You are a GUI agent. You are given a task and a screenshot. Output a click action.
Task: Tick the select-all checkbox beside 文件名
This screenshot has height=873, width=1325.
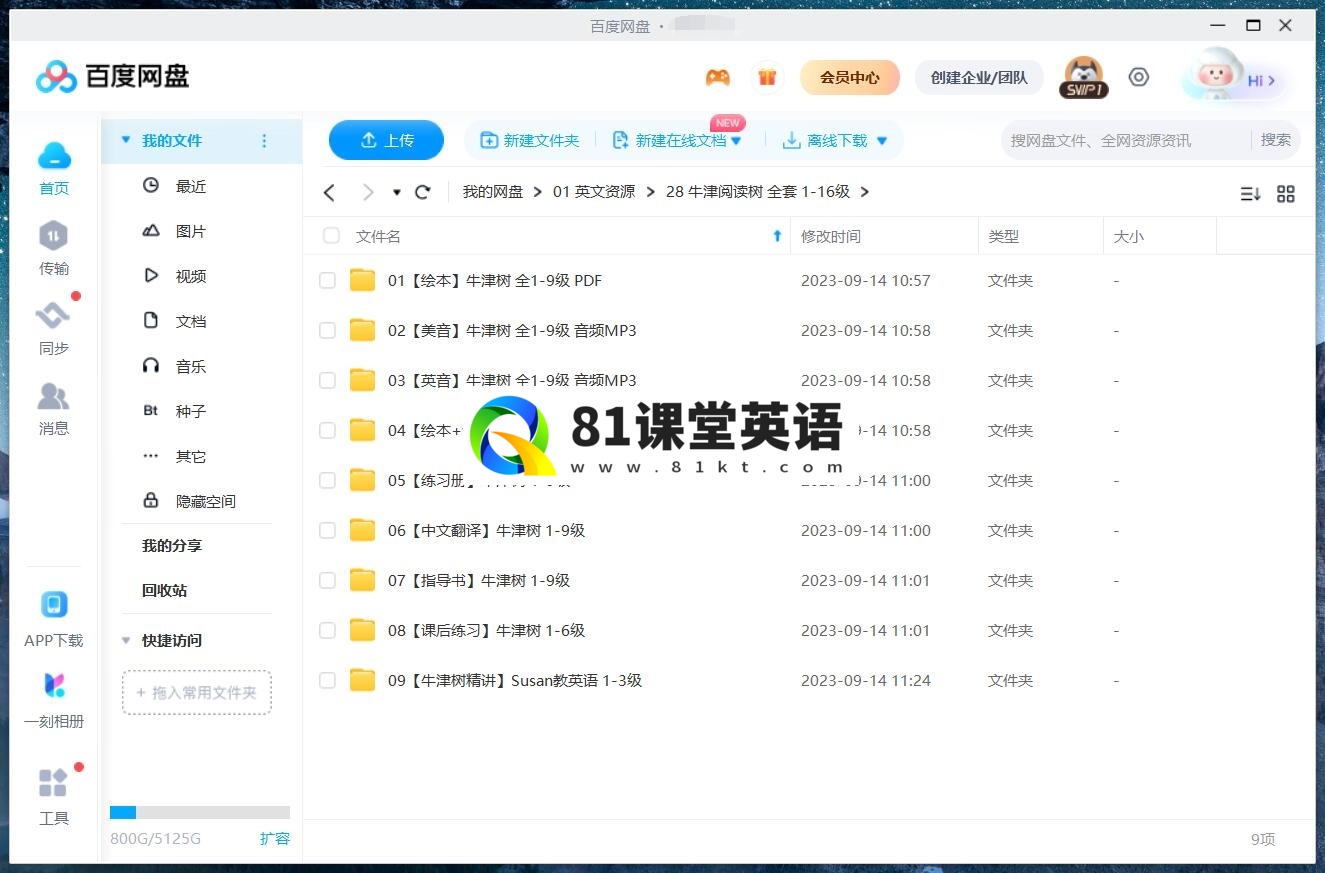click(331, 236)
